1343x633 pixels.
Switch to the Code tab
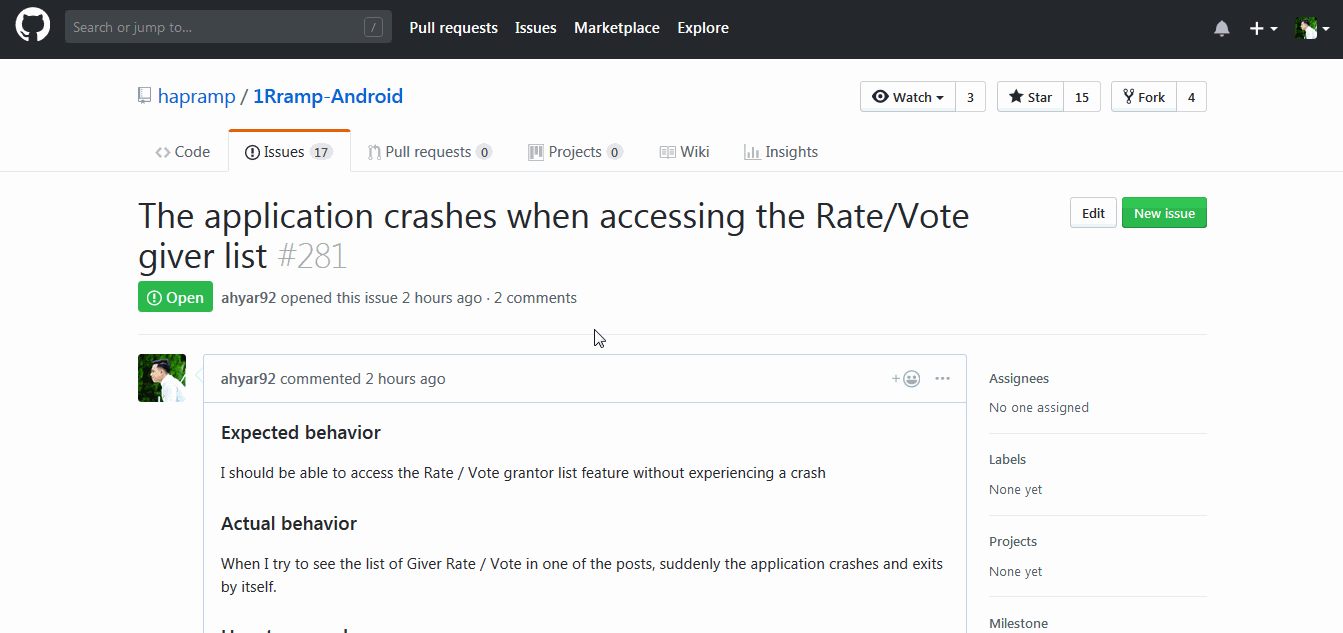183,152
